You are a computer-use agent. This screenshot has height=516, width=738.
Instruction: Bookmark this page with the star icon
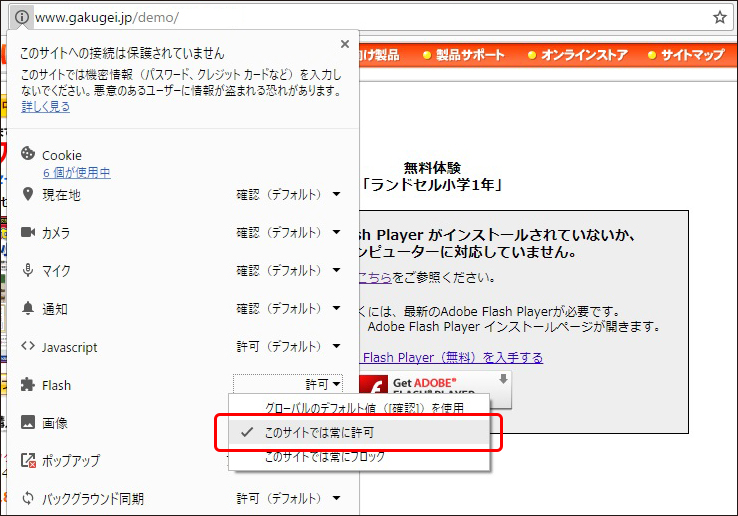point(719,17)
